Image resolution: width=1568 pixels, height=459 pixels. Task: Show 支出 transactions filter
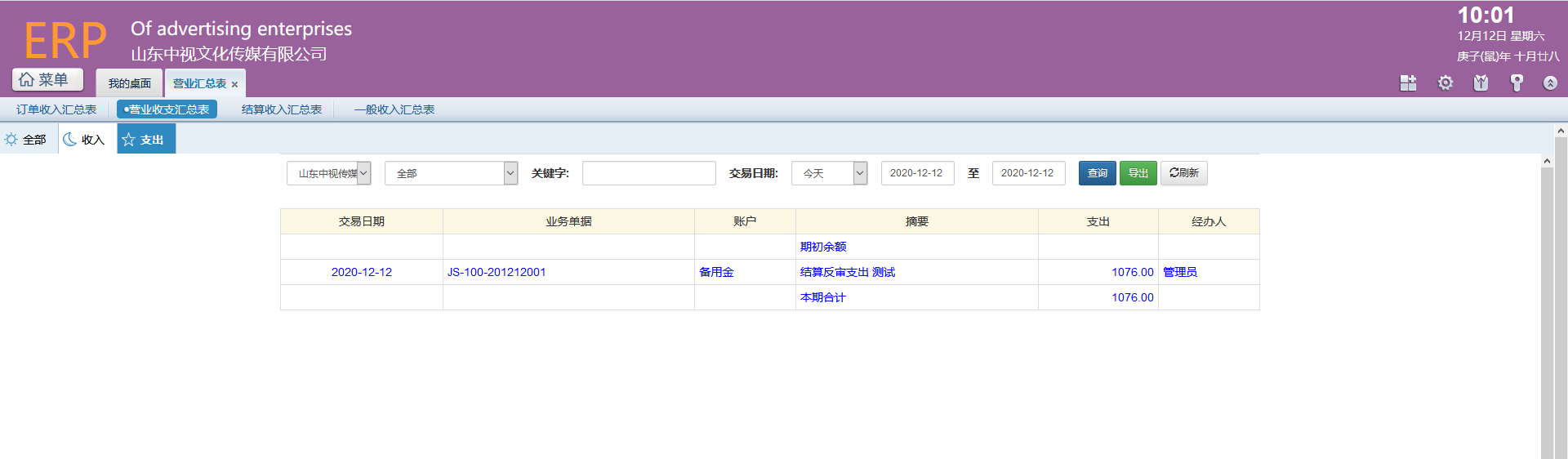146,140
